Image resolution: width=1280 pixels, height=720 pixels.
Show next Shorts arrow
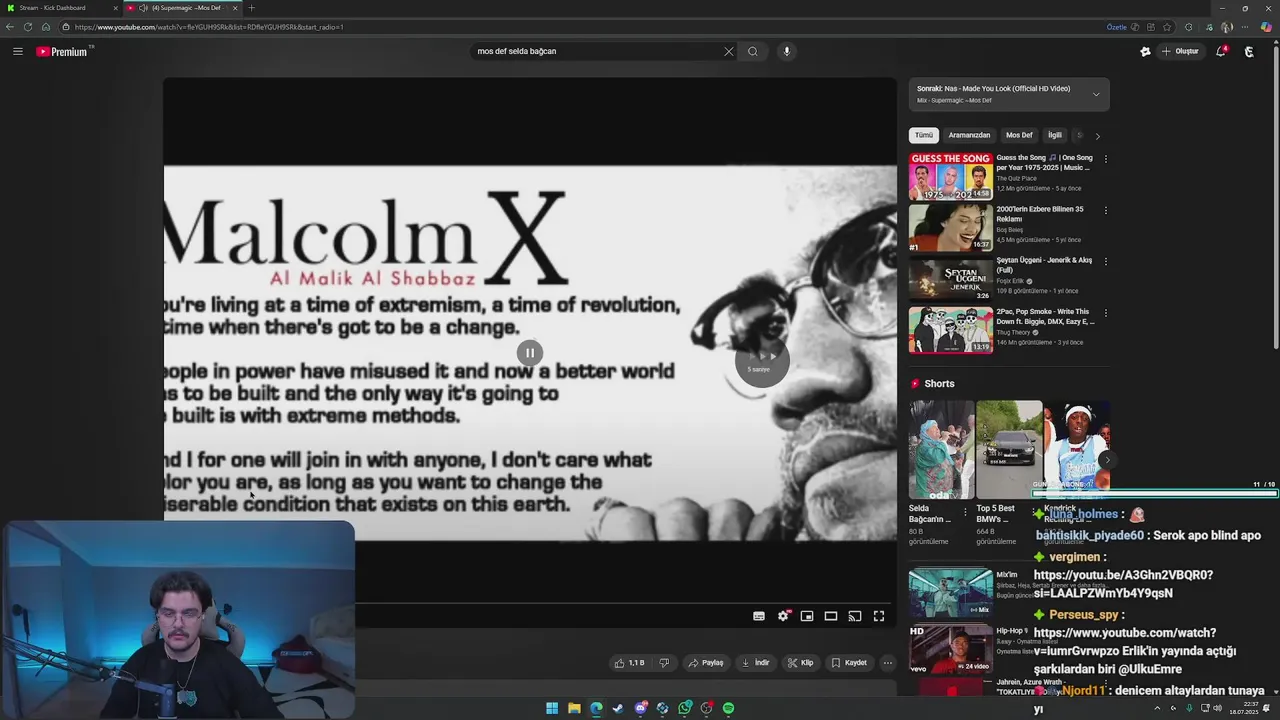click(x=1106, y=460)
